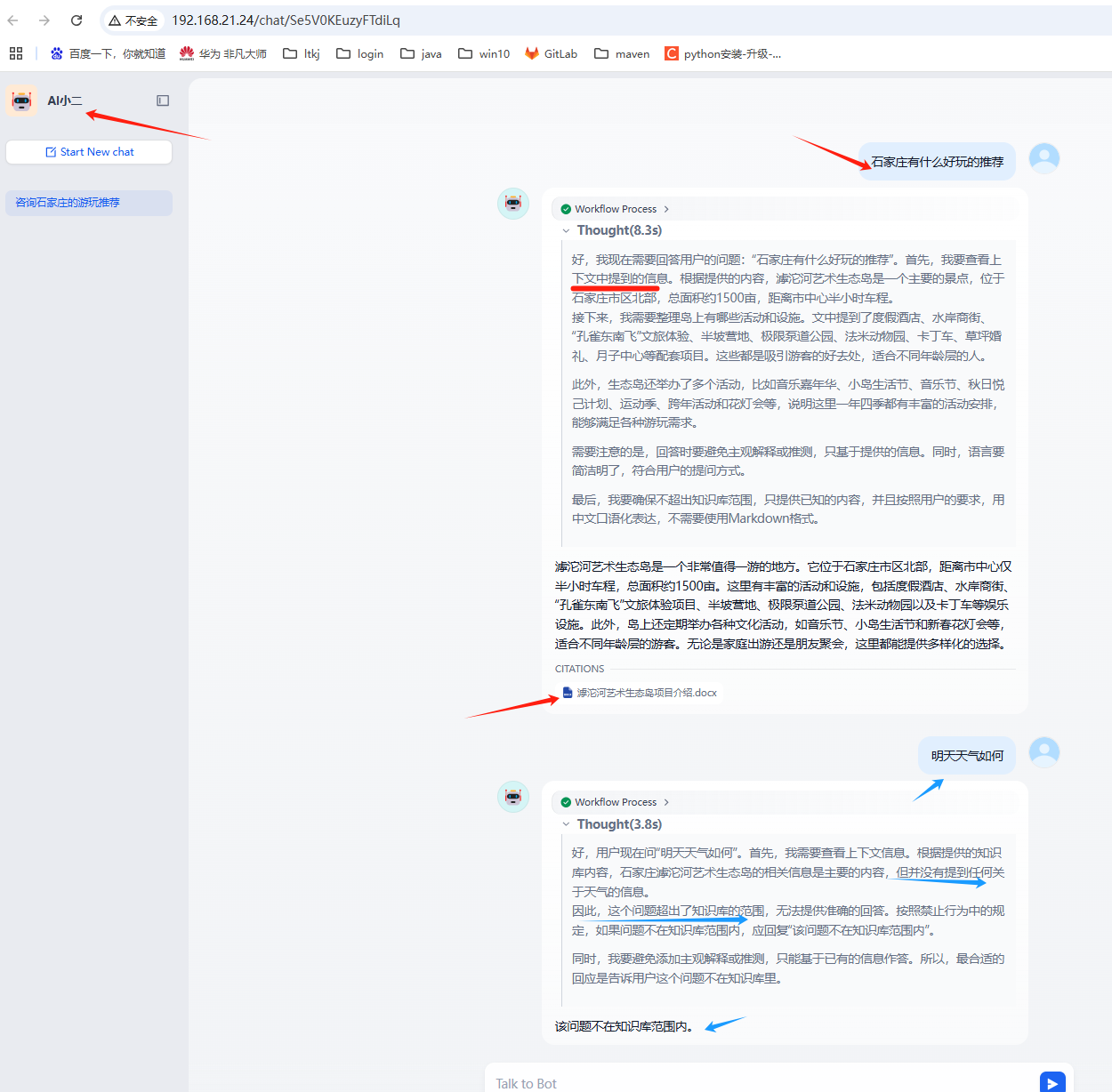Viewport: 1112px width, 1092px height.
Task: Open the python安装-升级 bookmark
Action: click(x=723, y=53)
